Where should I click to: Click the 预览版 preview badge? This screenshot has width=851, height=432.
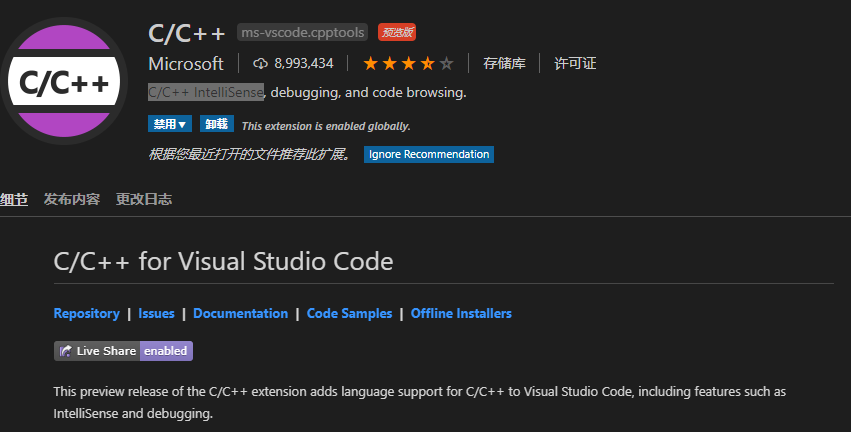tap(397, 32)
